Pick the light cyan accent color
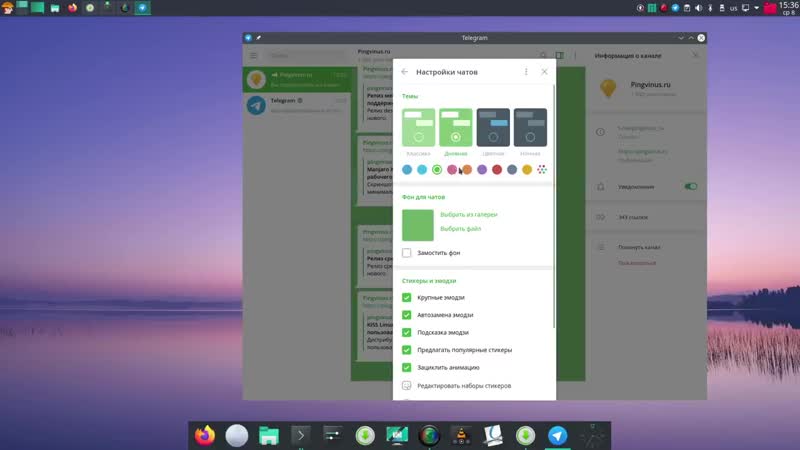Viewport: 800px width, 450px height. pyautogui.click(x=422, y=169)
